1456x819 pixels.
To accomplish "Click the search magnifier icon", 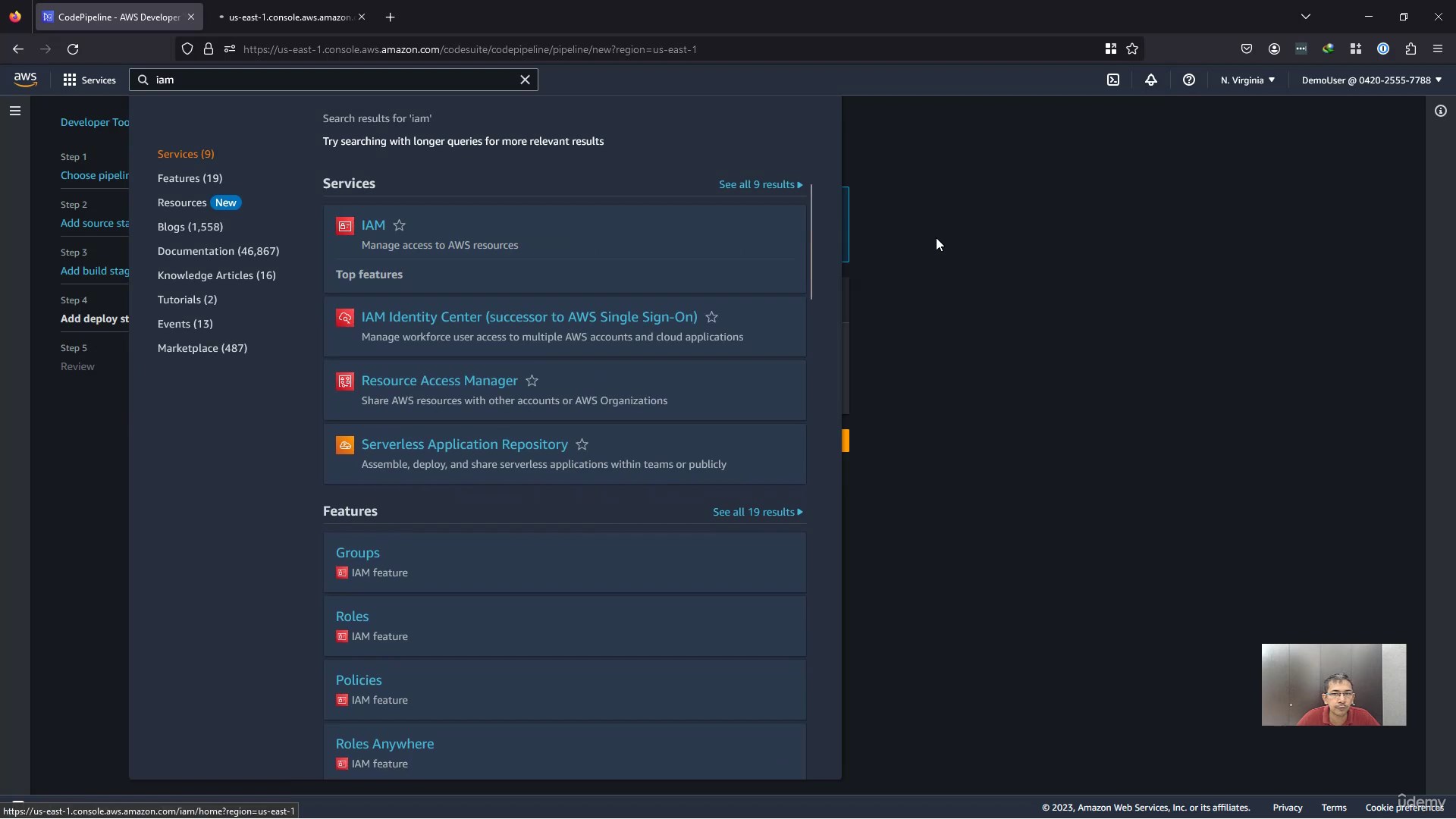I will [143, 80].
